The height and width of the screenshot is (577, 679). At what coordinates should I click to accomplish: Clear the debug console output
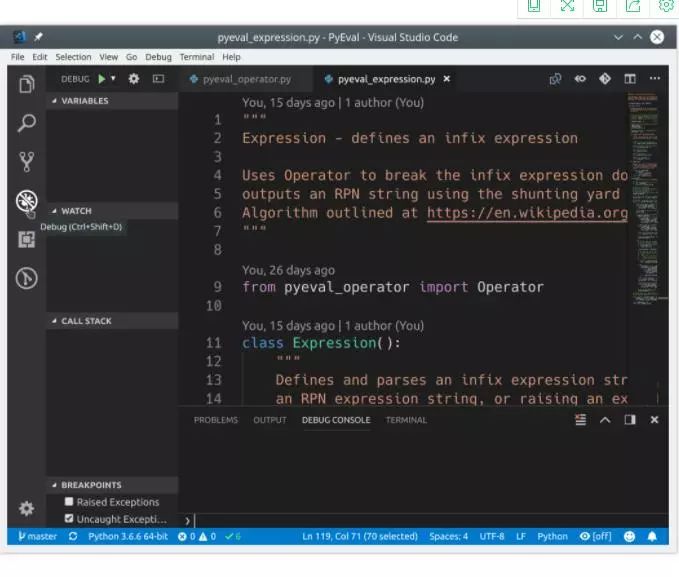click(580, 420)
